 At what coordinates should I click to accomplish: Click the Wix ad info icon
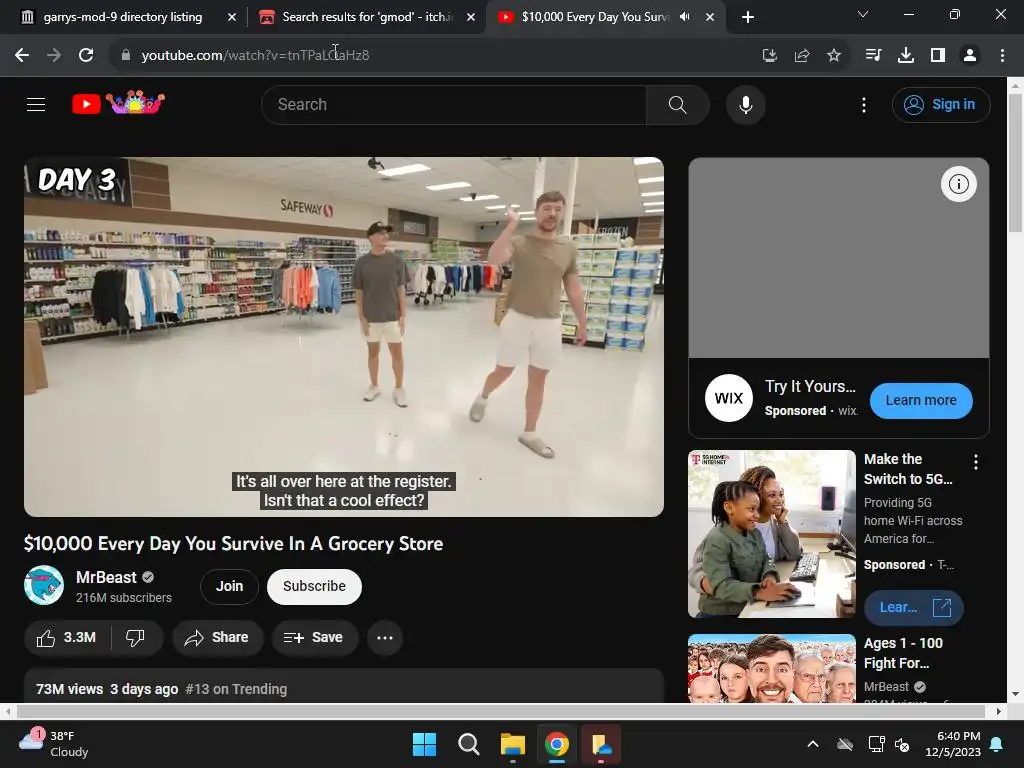[958, 184]
